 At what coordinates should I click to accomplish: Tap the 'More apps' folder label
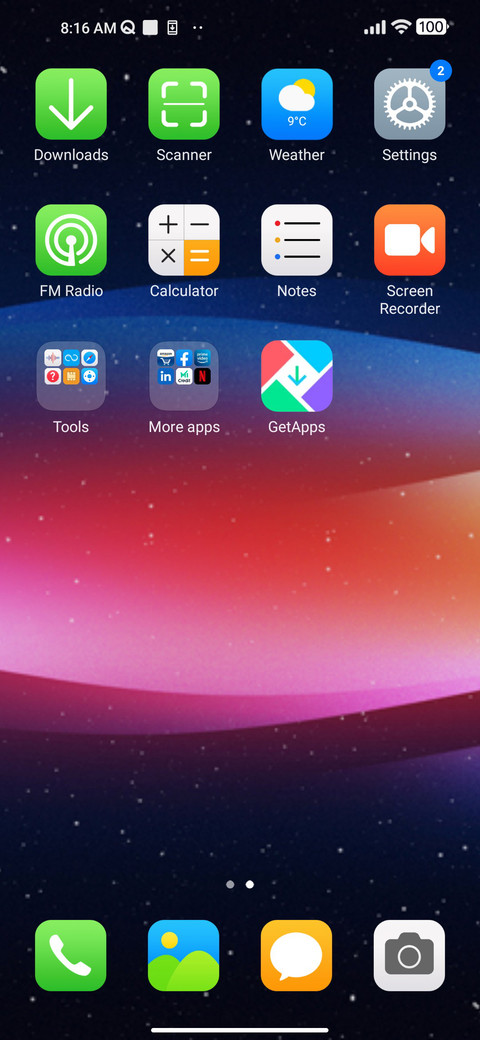coord(184,427)
